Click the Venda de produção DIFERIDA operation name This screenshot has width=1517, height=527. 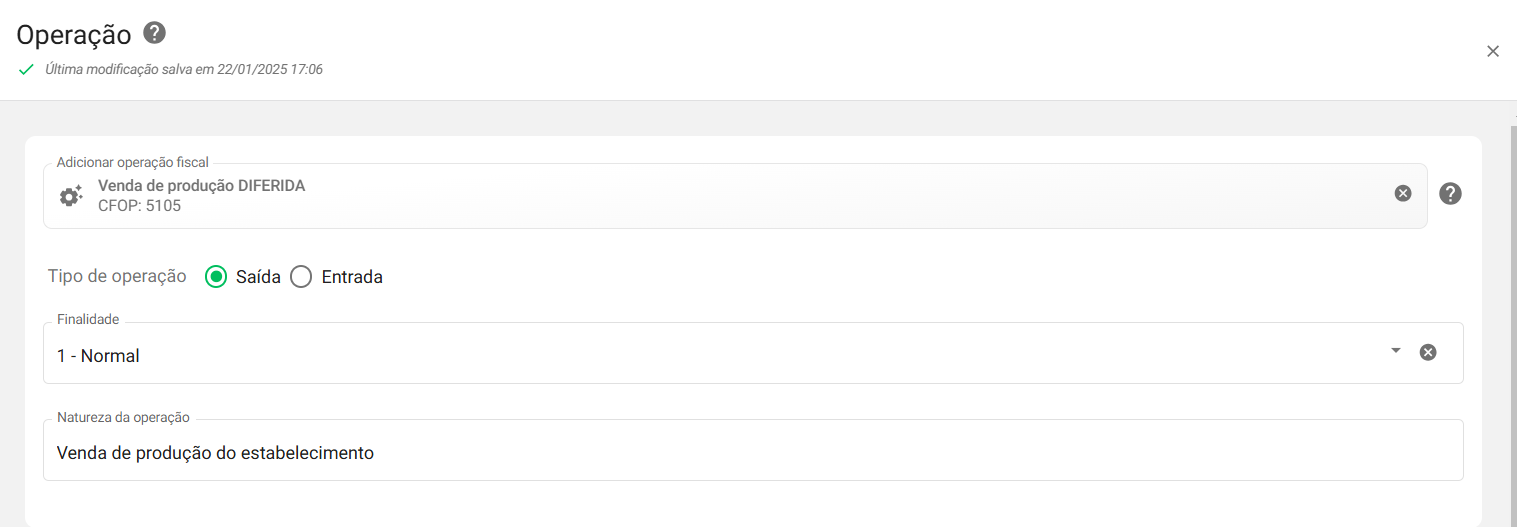pos(201,186)
